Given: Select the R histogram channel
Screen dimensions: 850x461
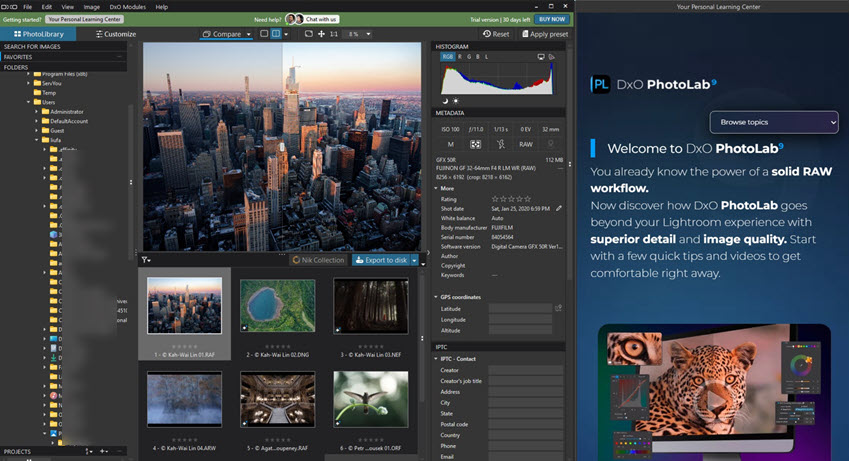Looking at the screenshot, I should (460, 56).
